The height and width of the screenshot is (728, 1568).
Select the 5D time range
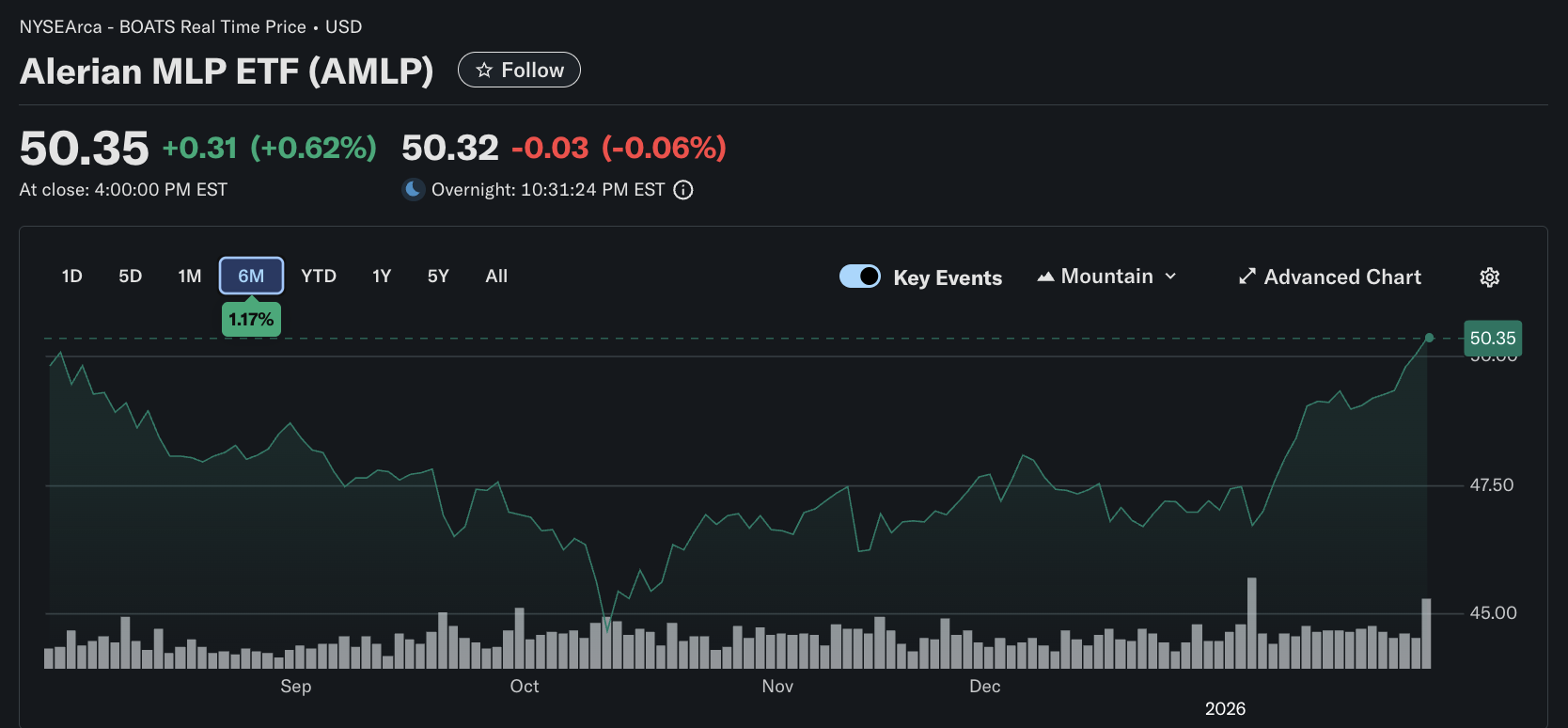pos(131,276)
